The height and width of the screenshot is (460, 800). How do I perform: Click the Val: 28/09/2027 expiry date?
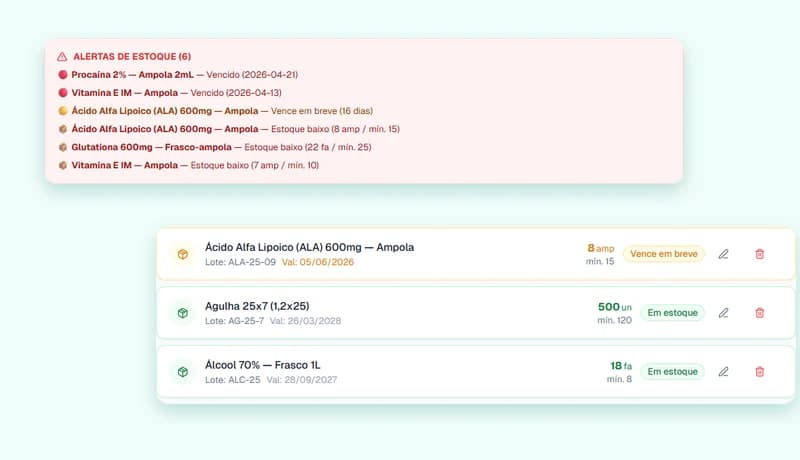(302, 380)
